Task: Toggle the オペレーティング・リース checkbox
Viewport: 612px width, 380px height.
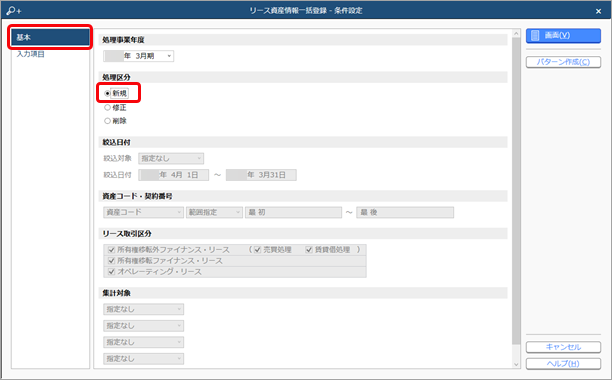Action: (x=112, y=272)
